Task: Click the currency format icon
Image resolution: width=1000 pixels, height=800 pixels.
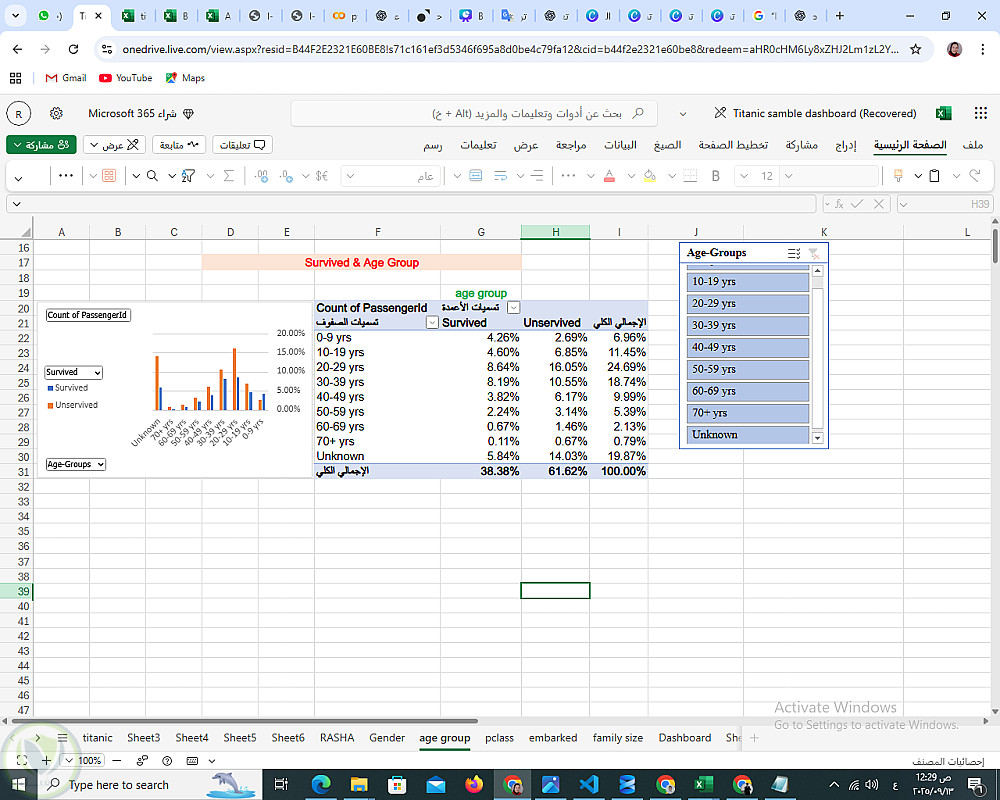Action: (322, 176)
